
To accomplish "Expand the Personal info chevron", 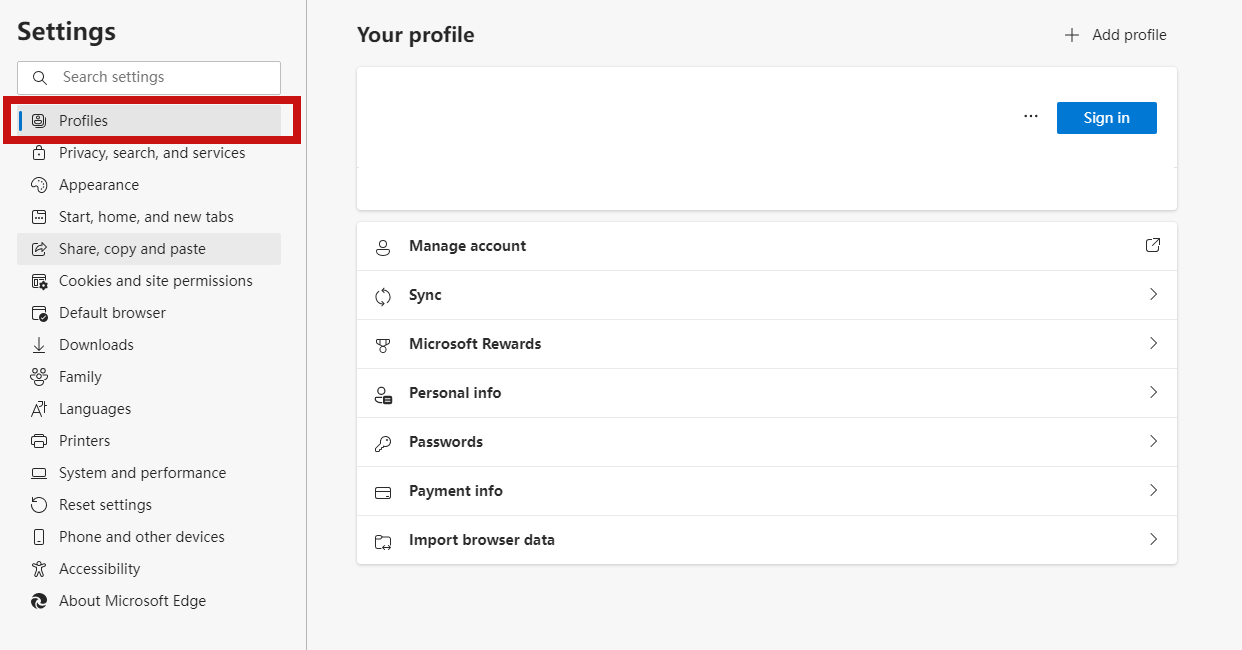I will pyautogui.click(x=1153, y=392).
